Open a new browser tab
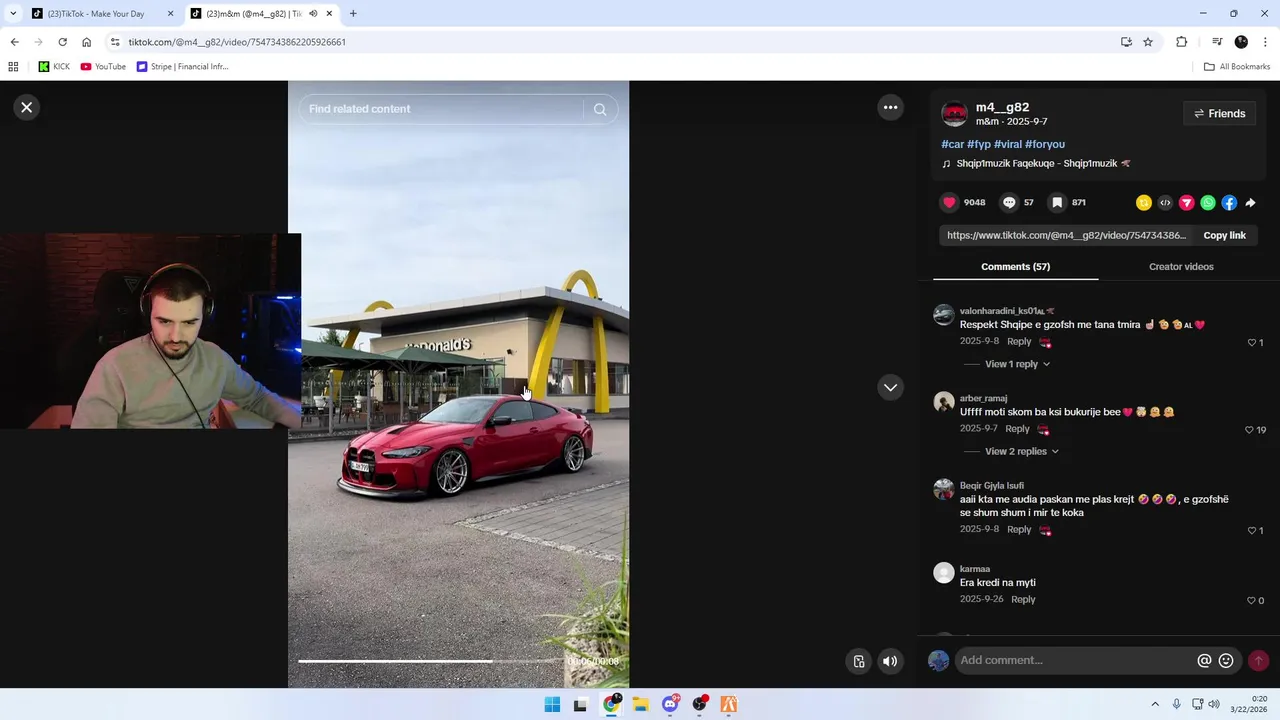 (x=353, y=14)
